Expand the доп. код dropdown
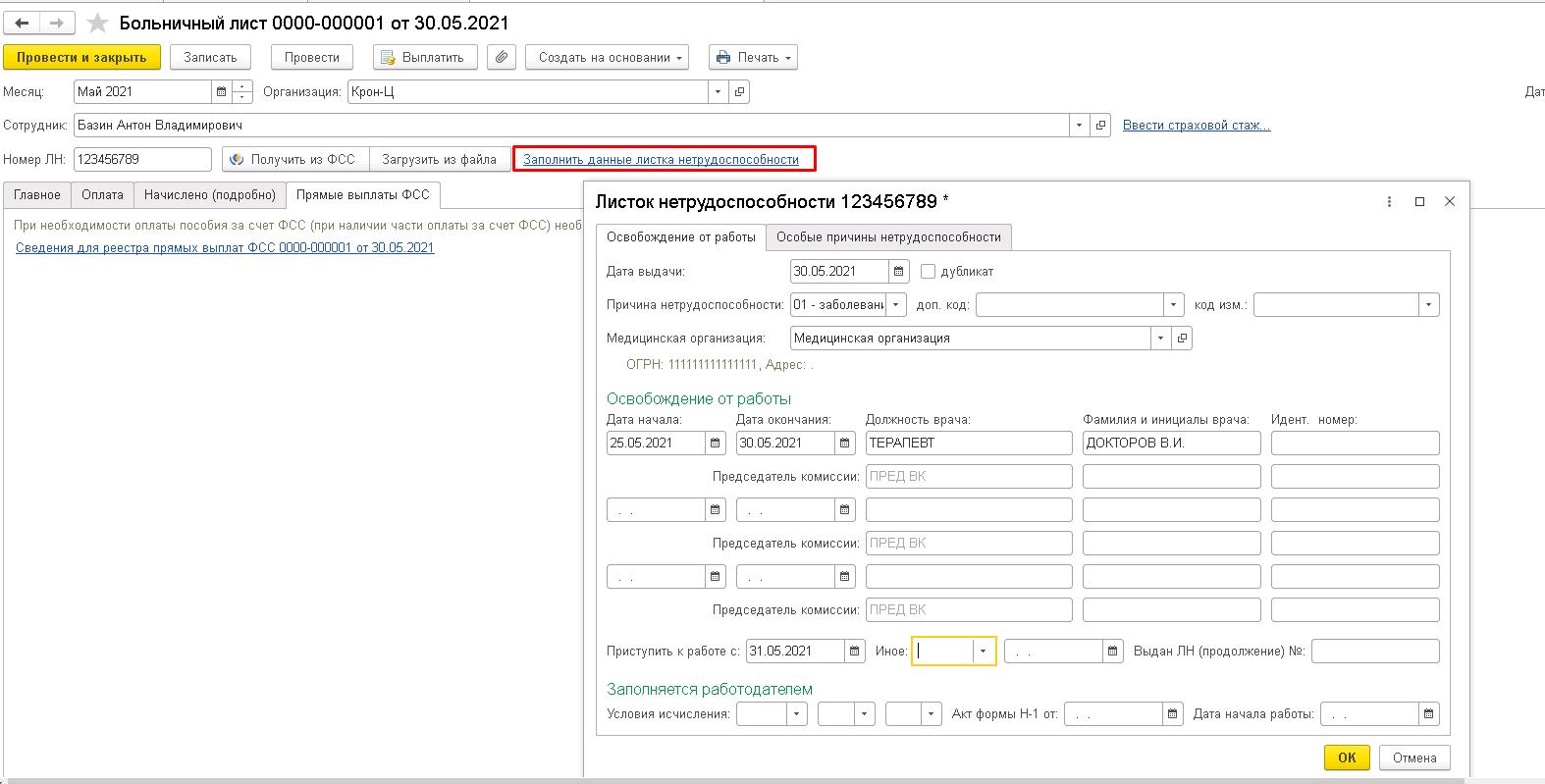The width and height of the screenshot is (1545, 784). pos(1173,305)
